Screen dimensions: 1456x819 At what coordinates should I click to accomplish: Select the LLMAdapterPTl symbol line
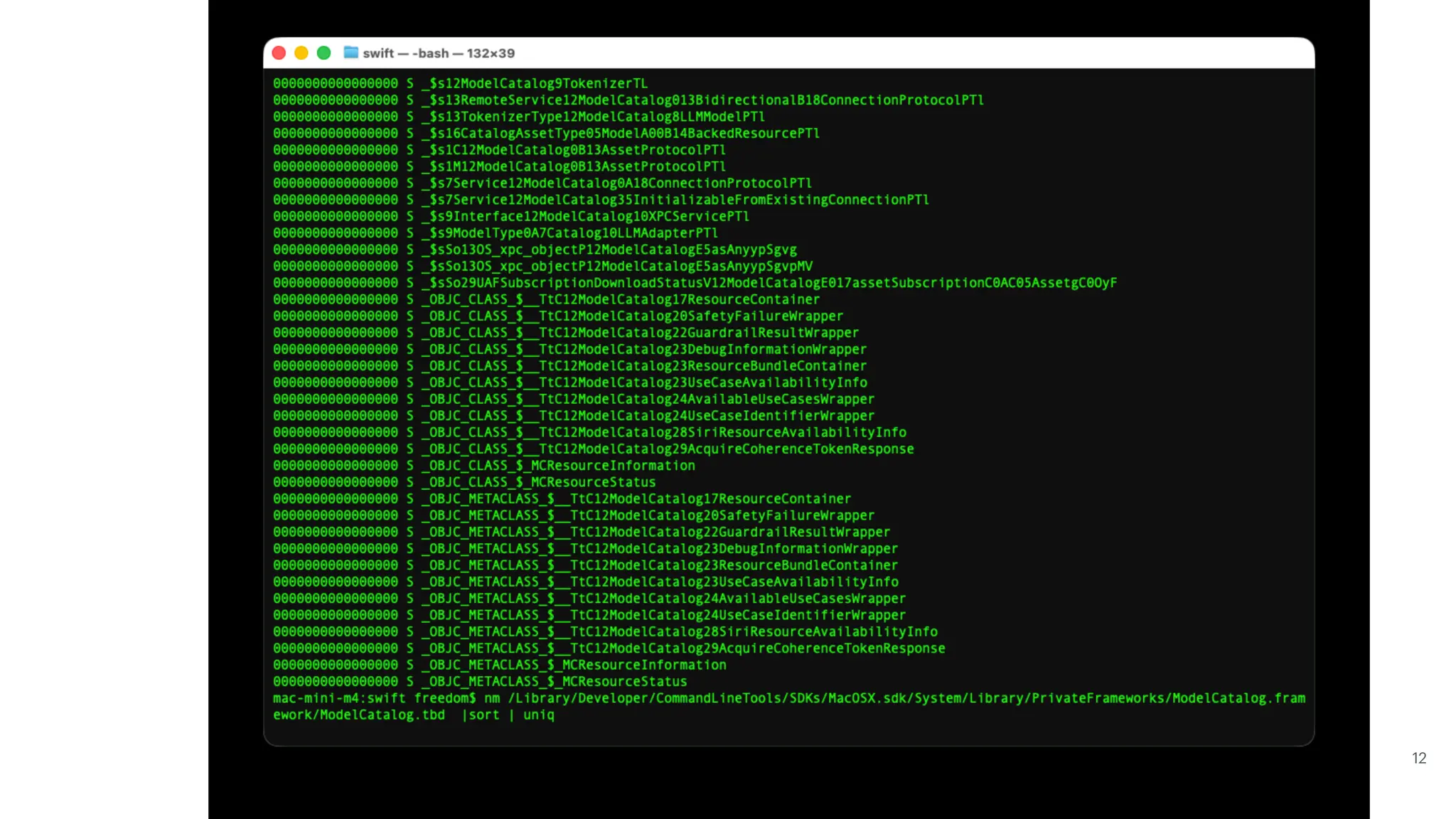pyautogui.click(x=569, y=233)
